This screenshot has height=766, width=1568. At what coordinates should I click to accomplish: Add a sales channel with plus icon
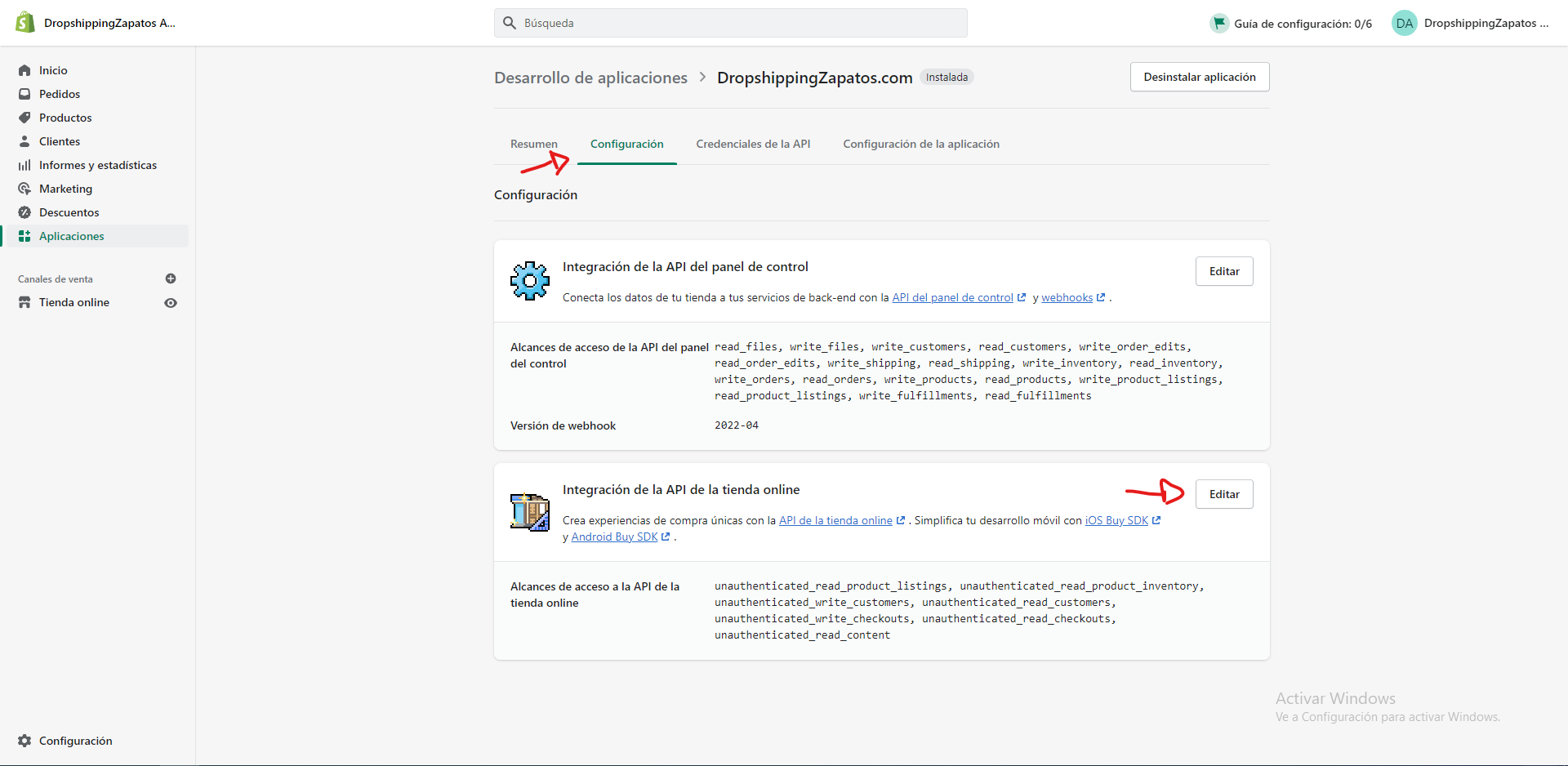(171, 278)
